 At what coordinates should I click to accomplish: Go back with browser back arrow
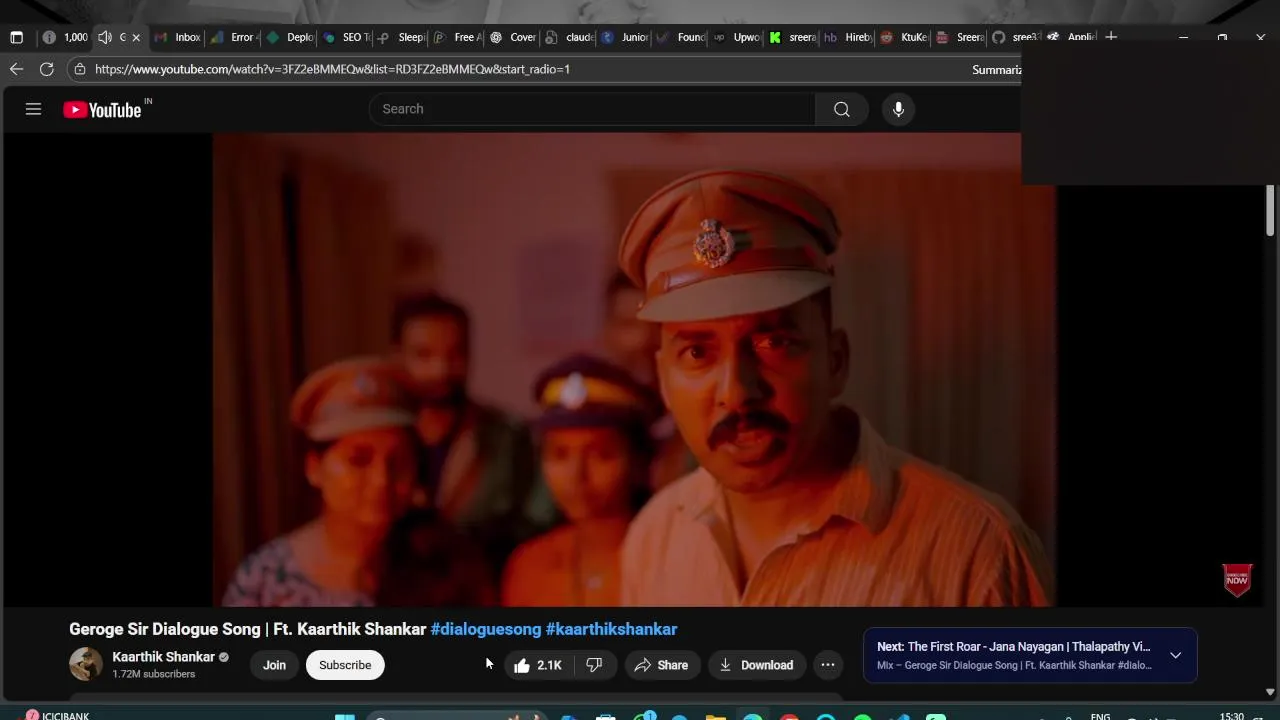(x=16, y=69)
